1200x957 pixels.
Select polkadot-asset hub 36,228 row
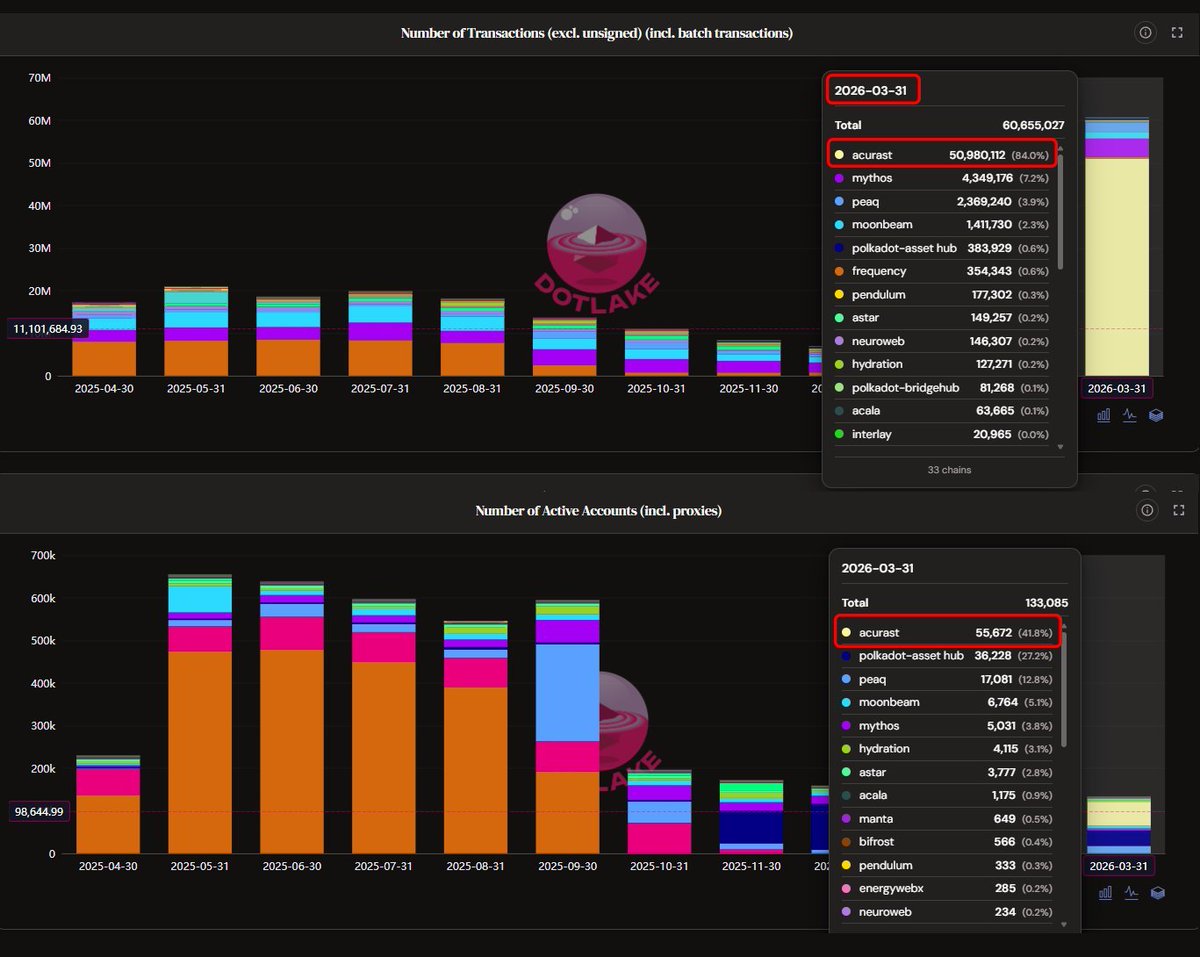[948, 656]
